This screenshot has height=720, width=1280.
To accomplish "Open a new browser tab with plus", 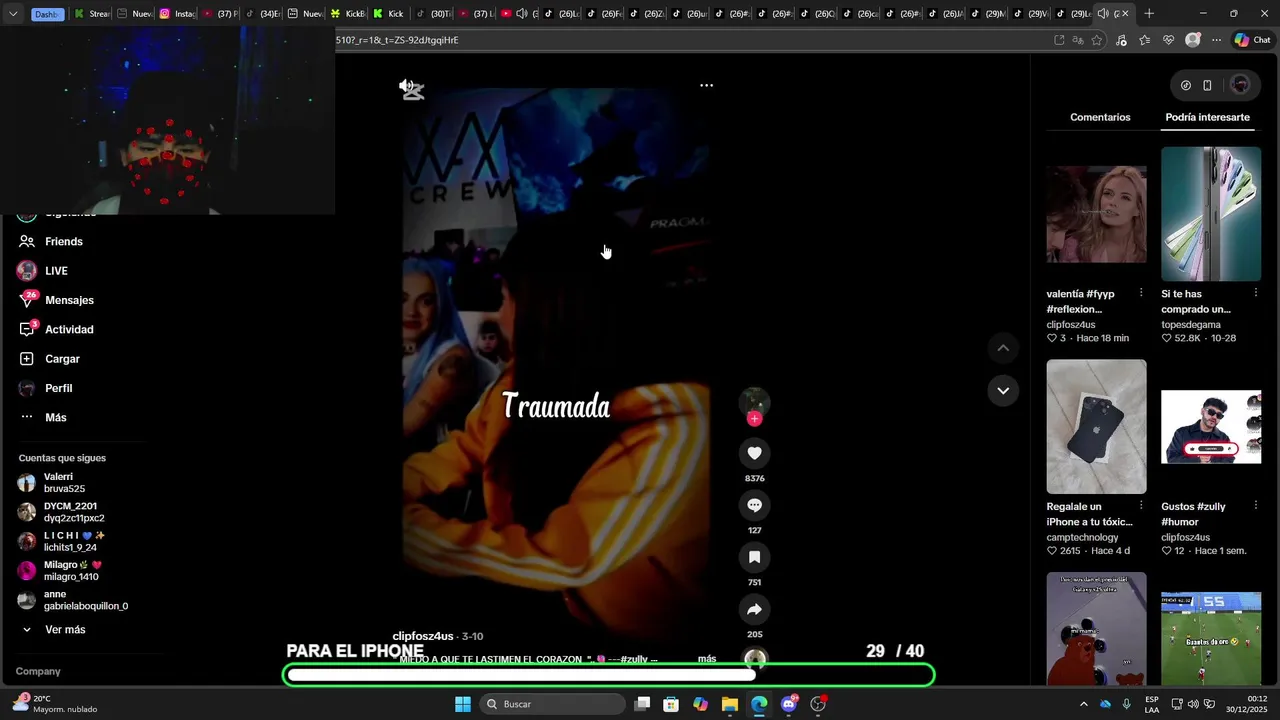I will pyautogui.click(x=1149, y=14).
